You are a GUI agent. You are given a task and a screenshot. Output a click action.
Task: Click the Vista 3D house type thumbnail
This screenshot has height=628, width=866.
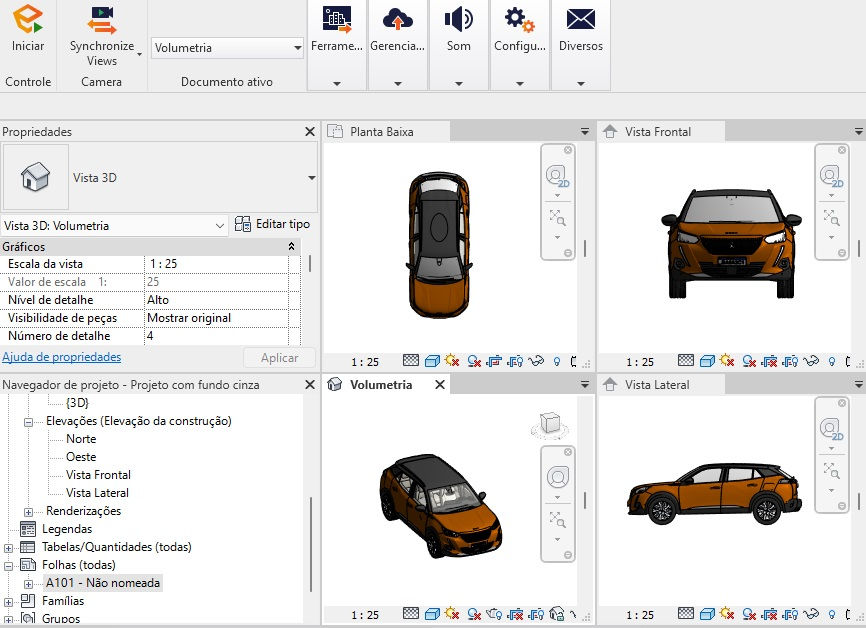35,177
